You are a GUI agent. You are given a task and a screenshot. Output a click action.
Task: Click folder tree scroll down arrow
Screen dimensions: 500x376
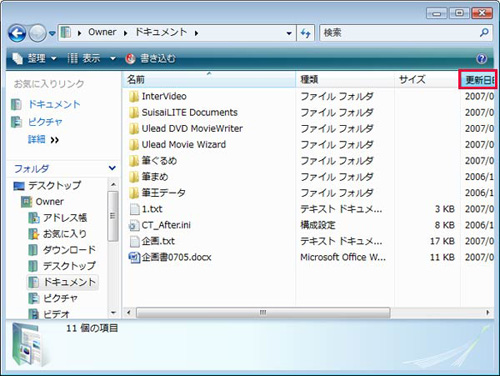[x=113, y=313]
